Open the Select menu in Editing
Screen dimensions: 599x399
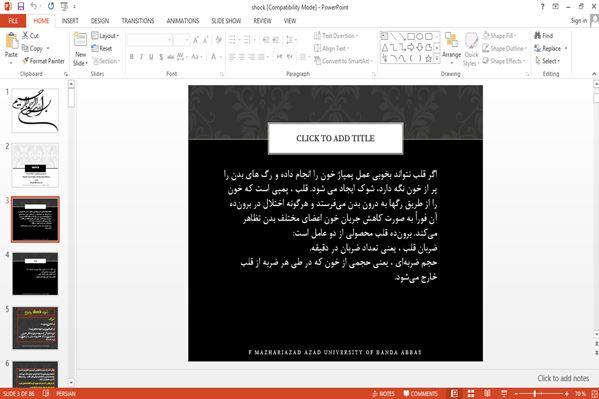click(x=547, y=61)
